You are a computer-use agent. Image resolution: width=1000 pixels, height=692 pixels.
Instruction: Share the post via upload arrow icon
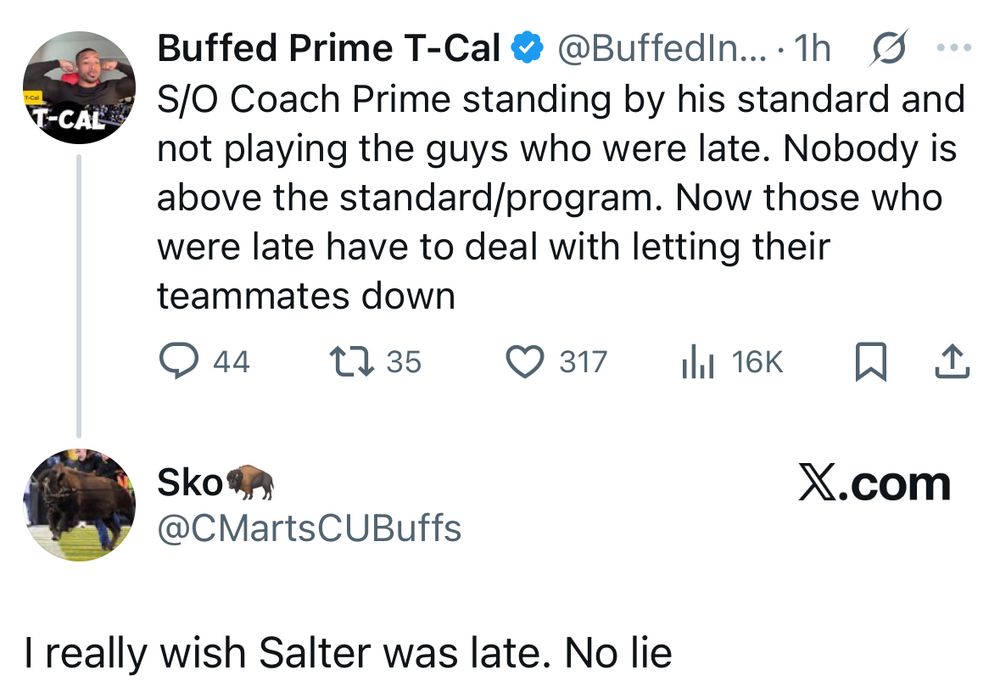(x=952, y=362)
